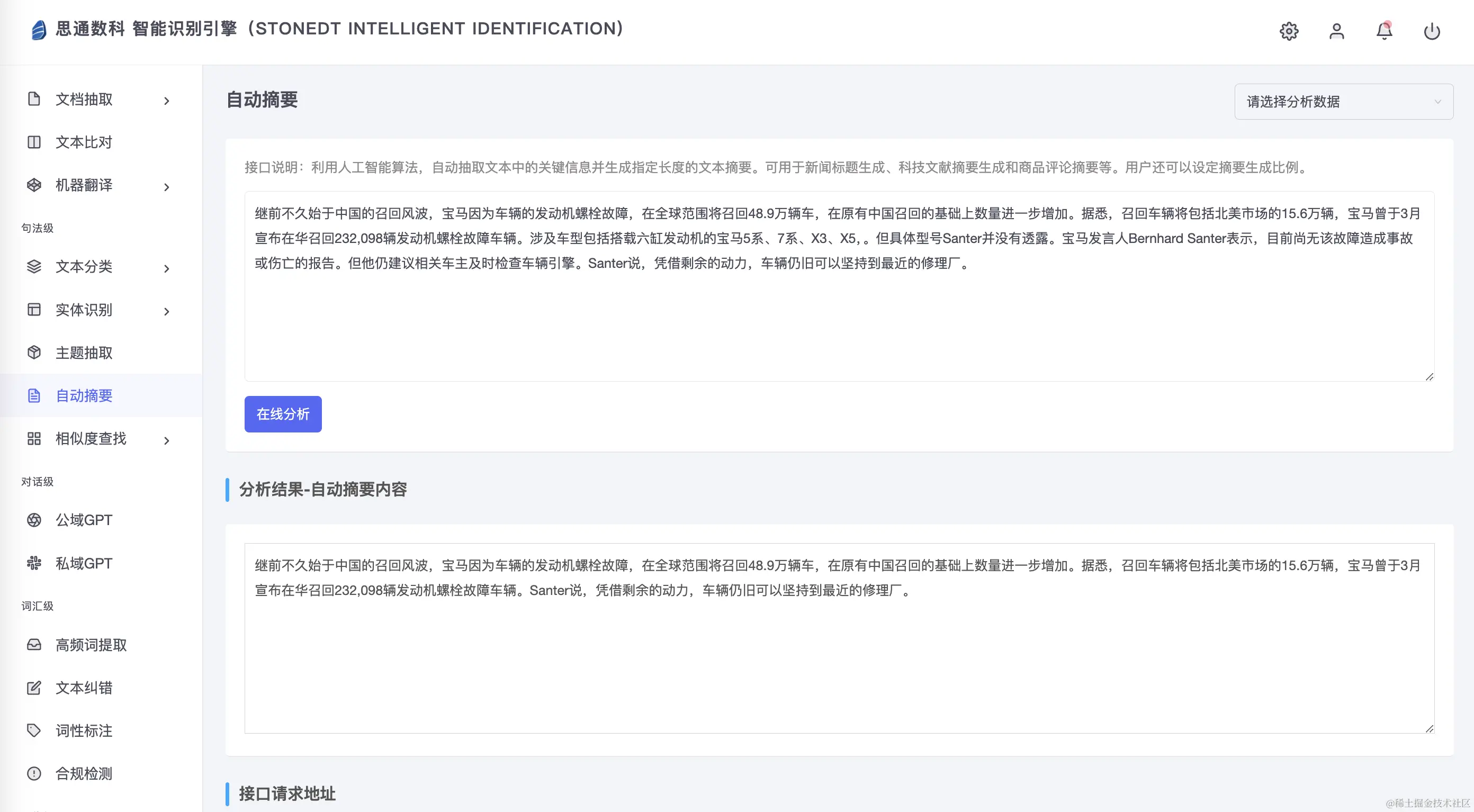Open notifications via the bell icon

pyautogui.click(x=1383, y=31)
